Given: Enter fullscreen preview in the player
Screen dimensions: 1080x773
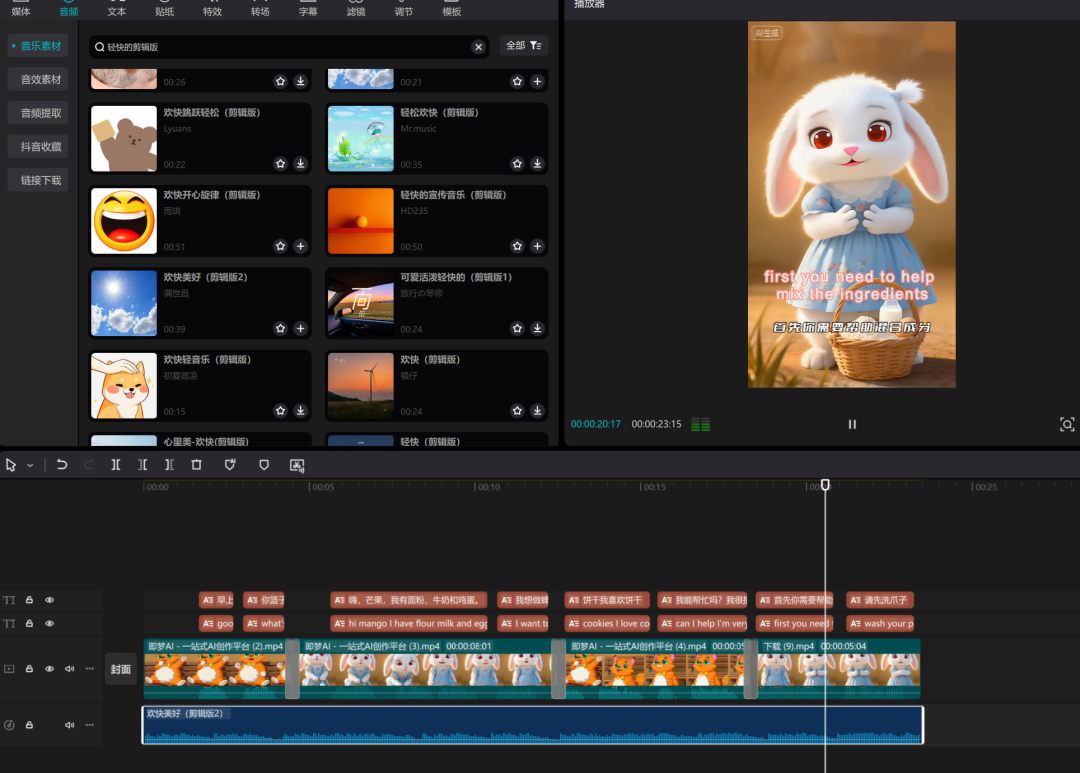Looking at the screenshot, I should click(x=1067, y=424).
